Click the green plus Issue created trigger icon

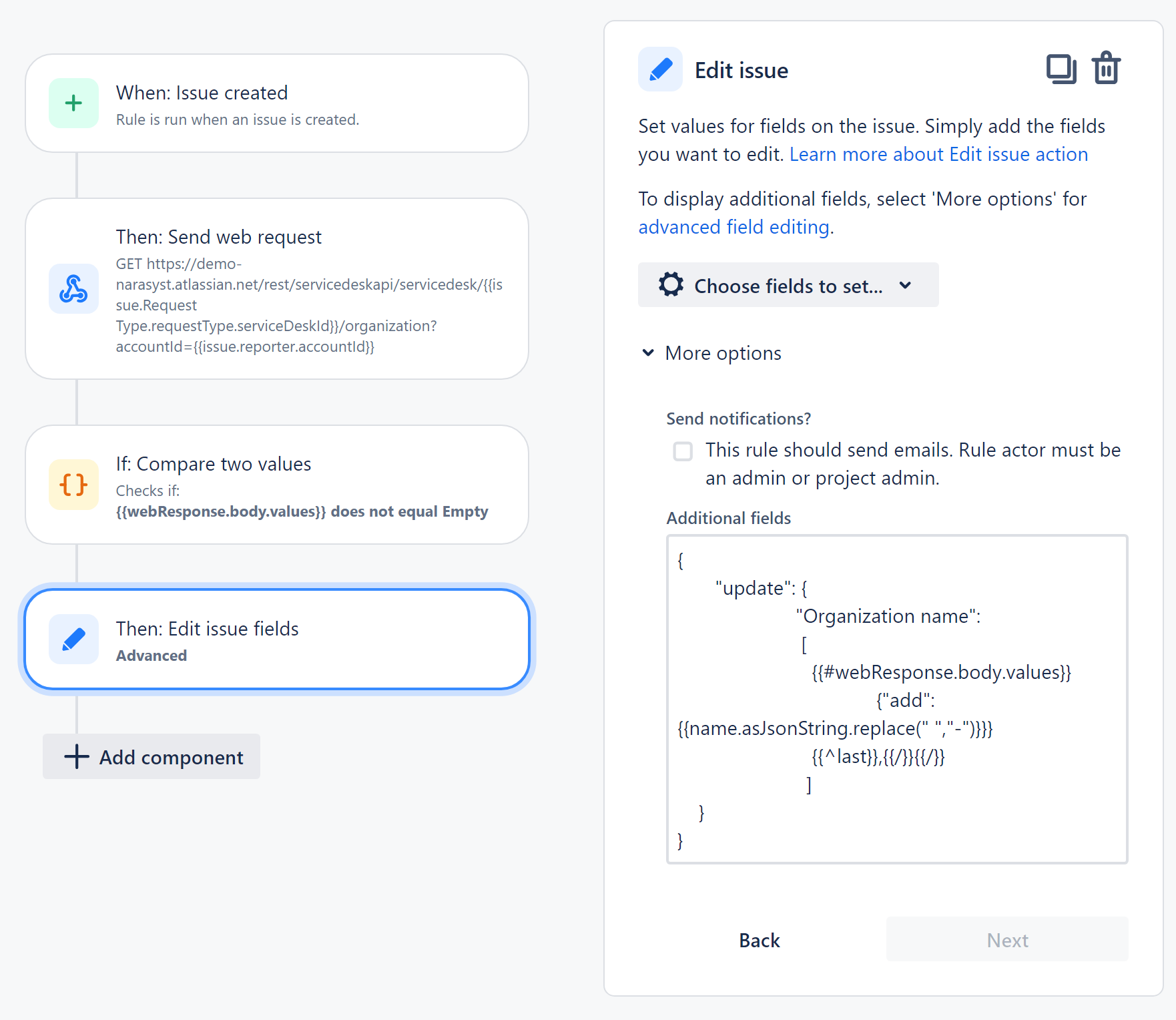(x=73, y=103)
